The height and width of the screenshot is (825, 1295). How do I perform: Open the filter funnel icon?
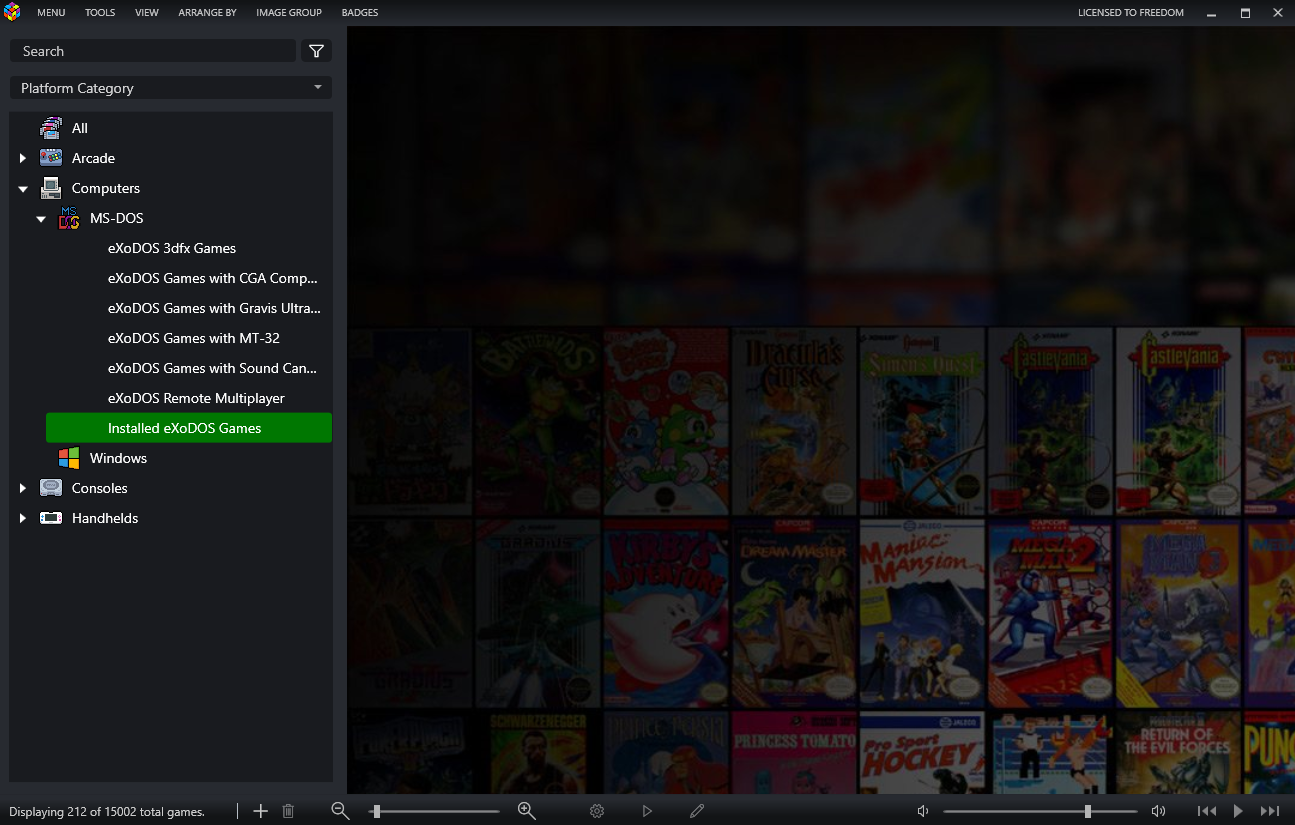[316, 51]
